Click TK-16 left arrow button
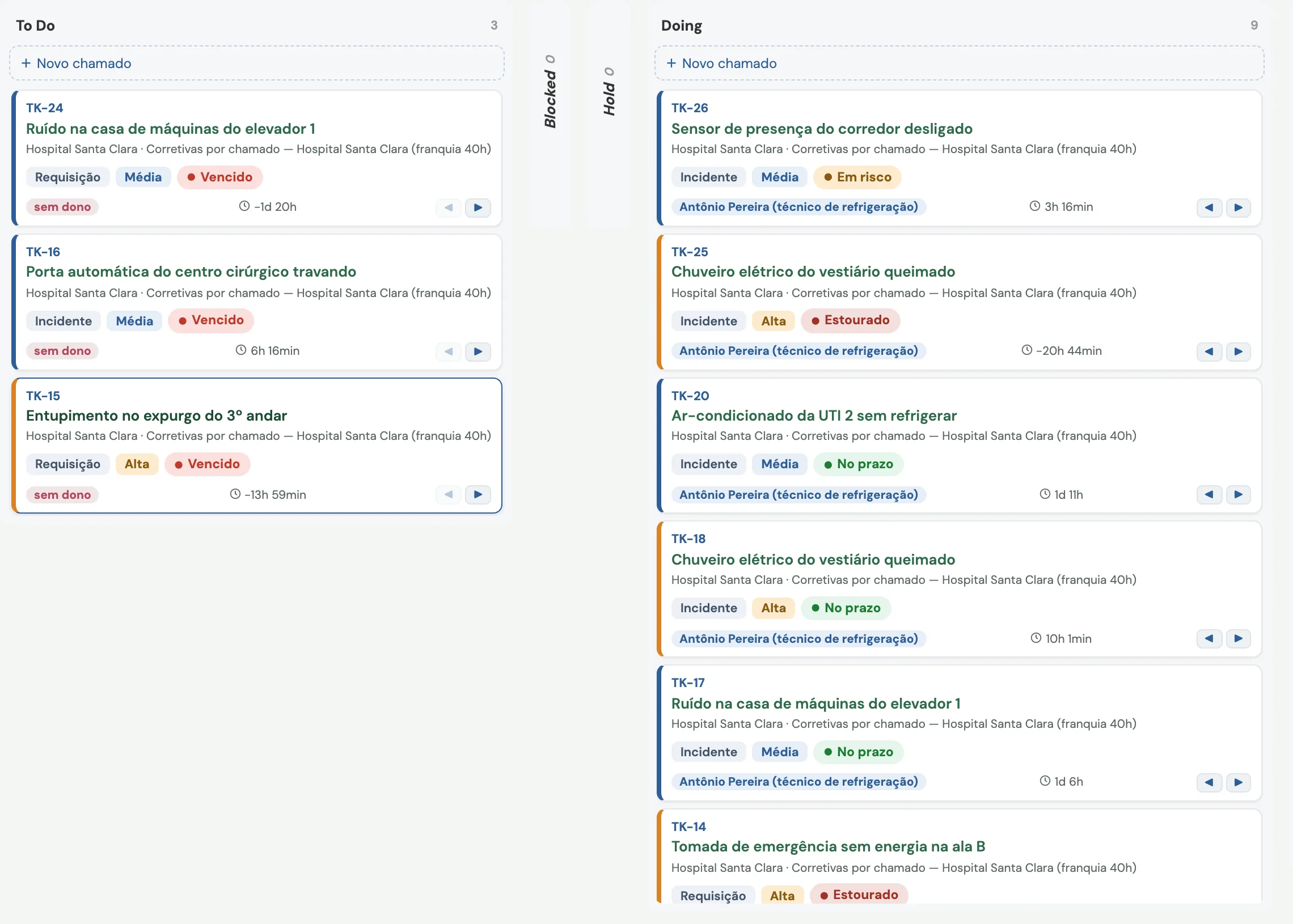 coord(449,351)
